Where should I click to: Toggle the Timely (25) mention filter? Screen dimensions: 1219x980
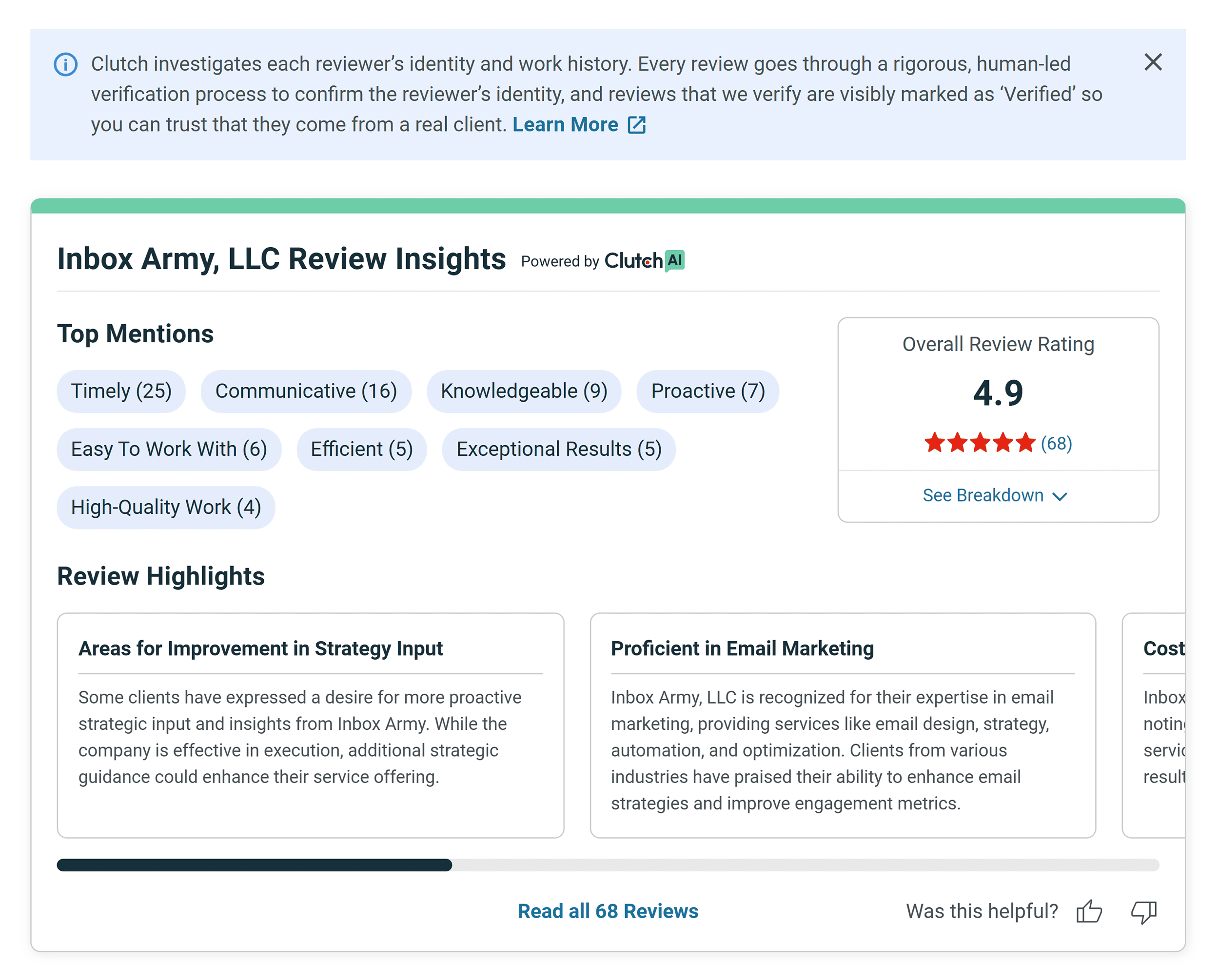120,391
